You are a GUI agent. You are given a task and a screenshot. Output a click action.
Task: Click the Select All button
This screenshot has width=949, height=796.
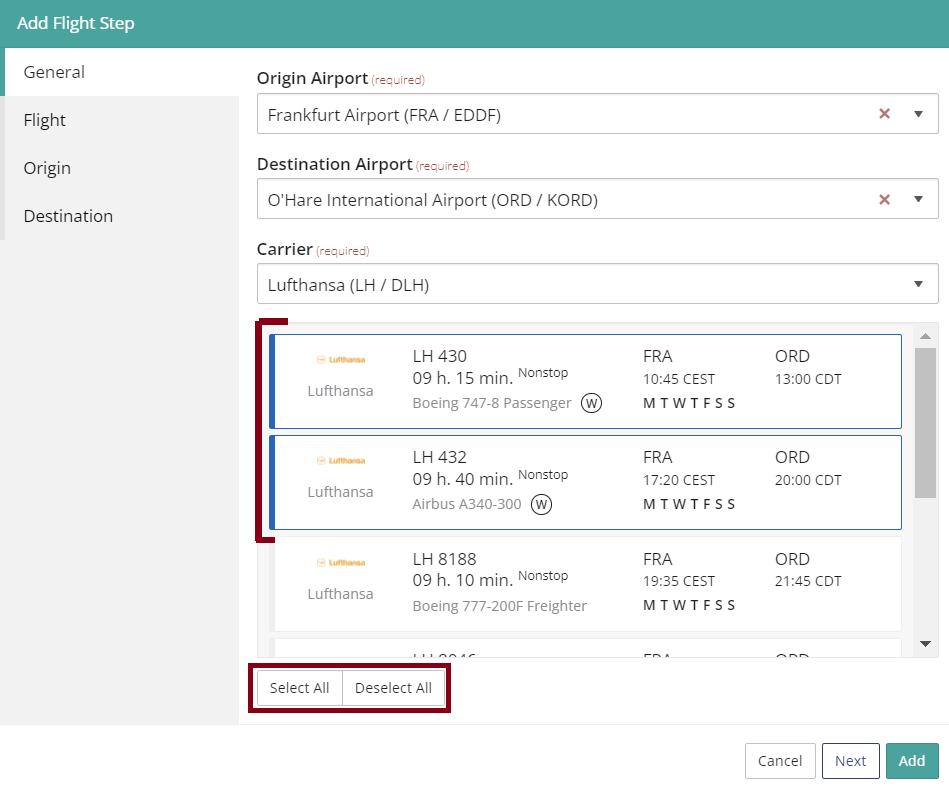pos(299,687)
